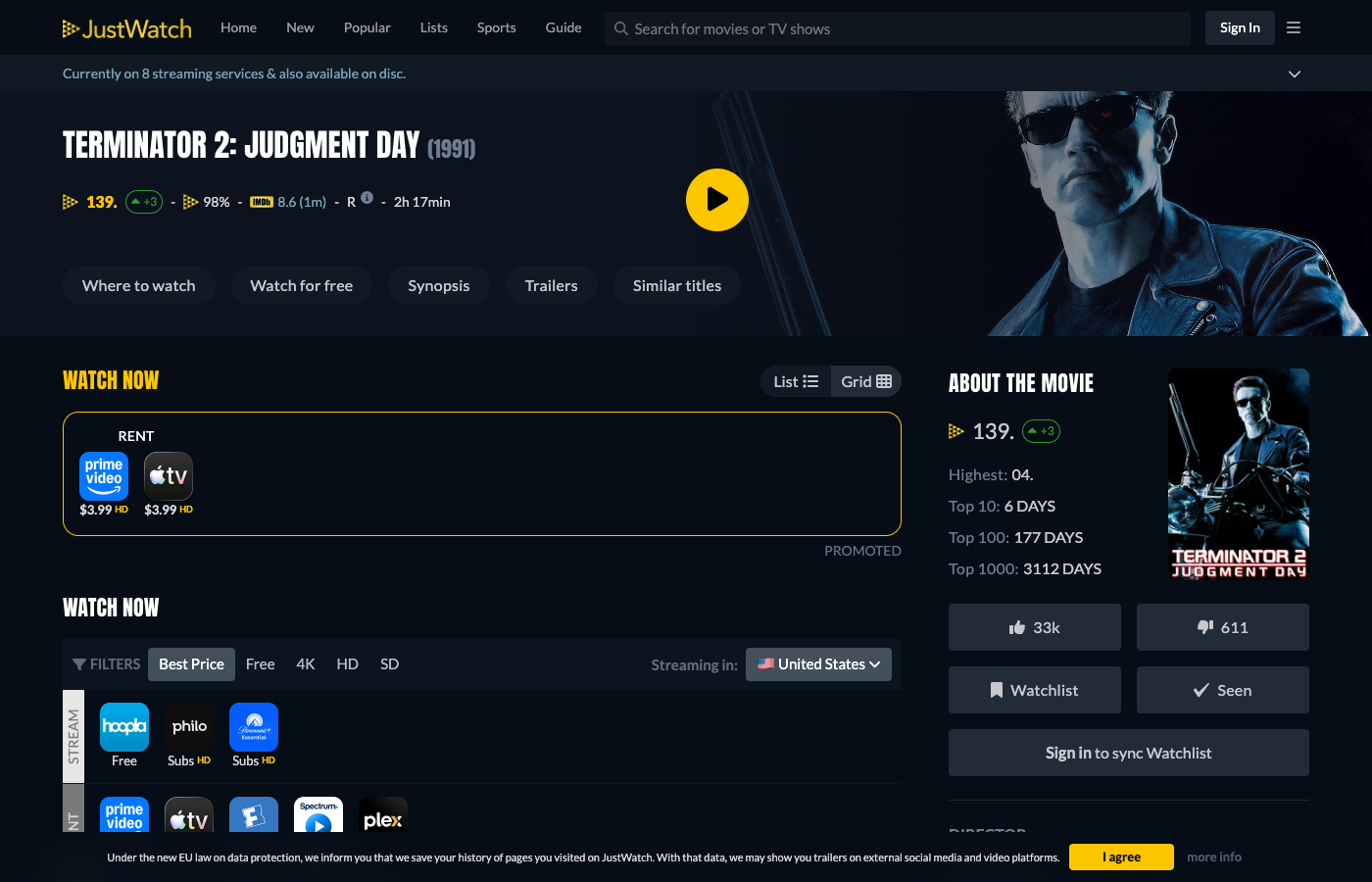
Task: Go to the Popular nav item
Action: click(367, 27)
